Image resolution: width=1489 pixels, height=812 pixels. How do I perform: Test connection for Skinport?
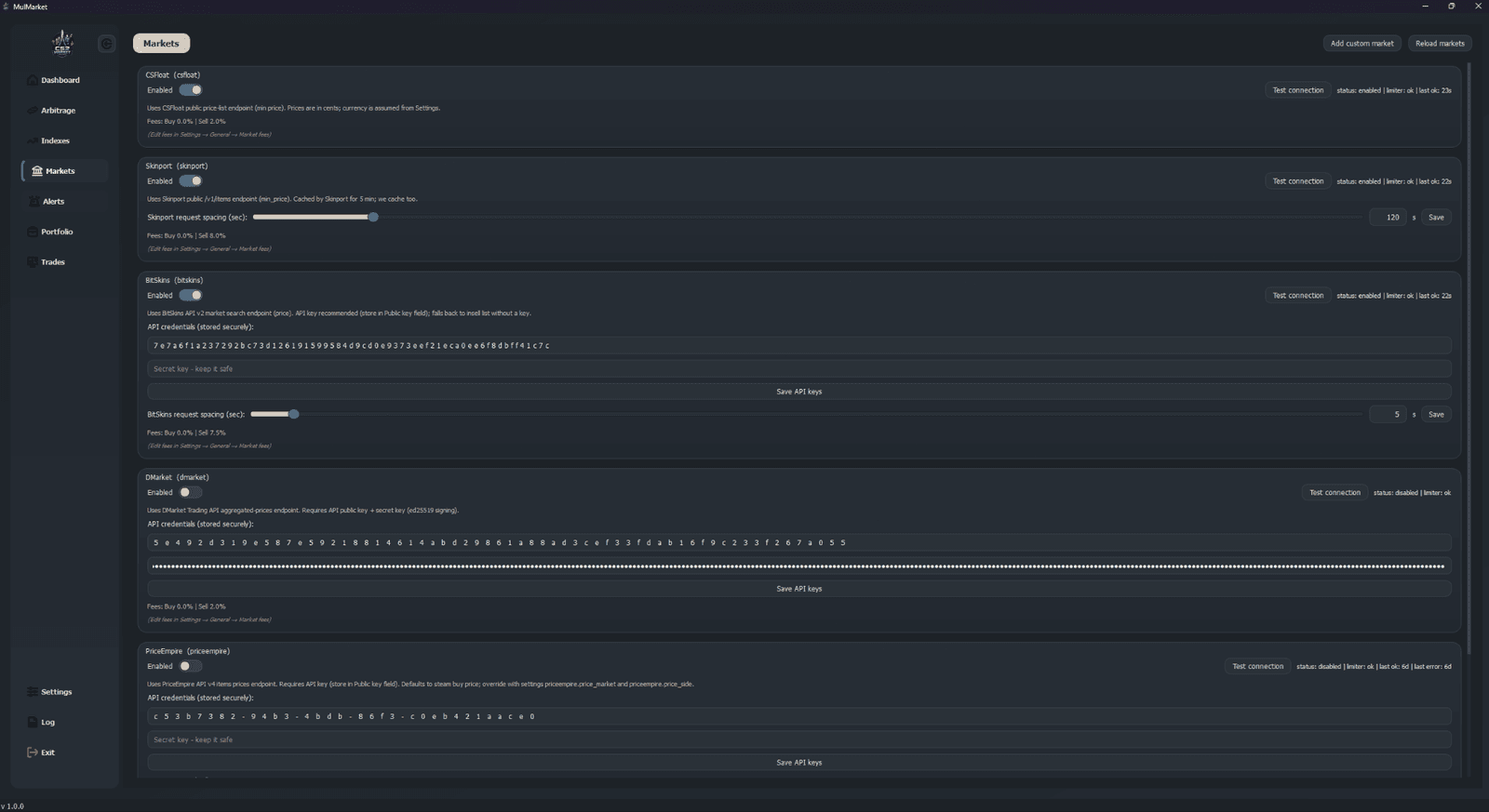pos(1297,181)
